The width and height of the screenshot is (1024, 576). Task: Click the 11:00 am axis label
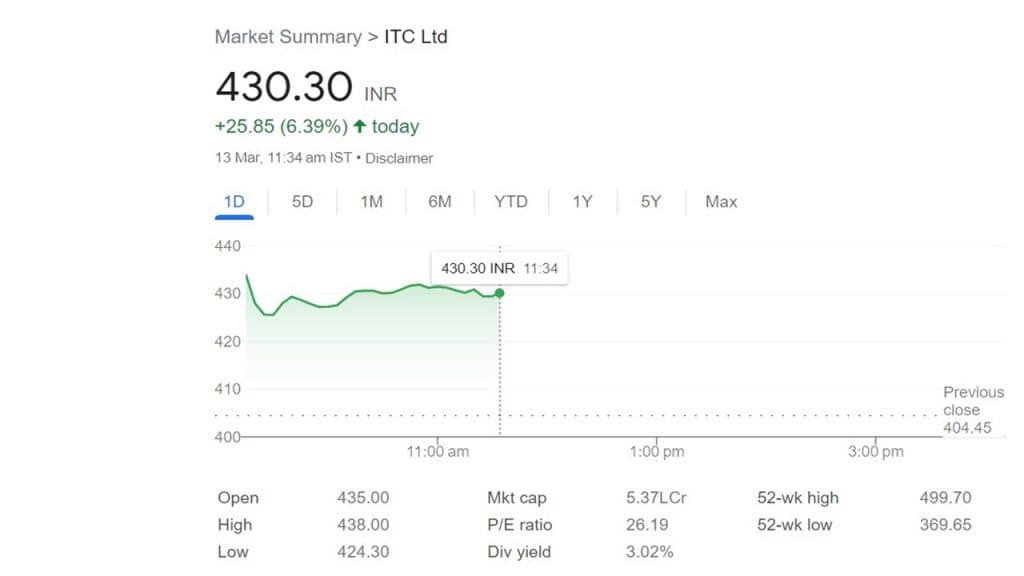coord(437,452)
